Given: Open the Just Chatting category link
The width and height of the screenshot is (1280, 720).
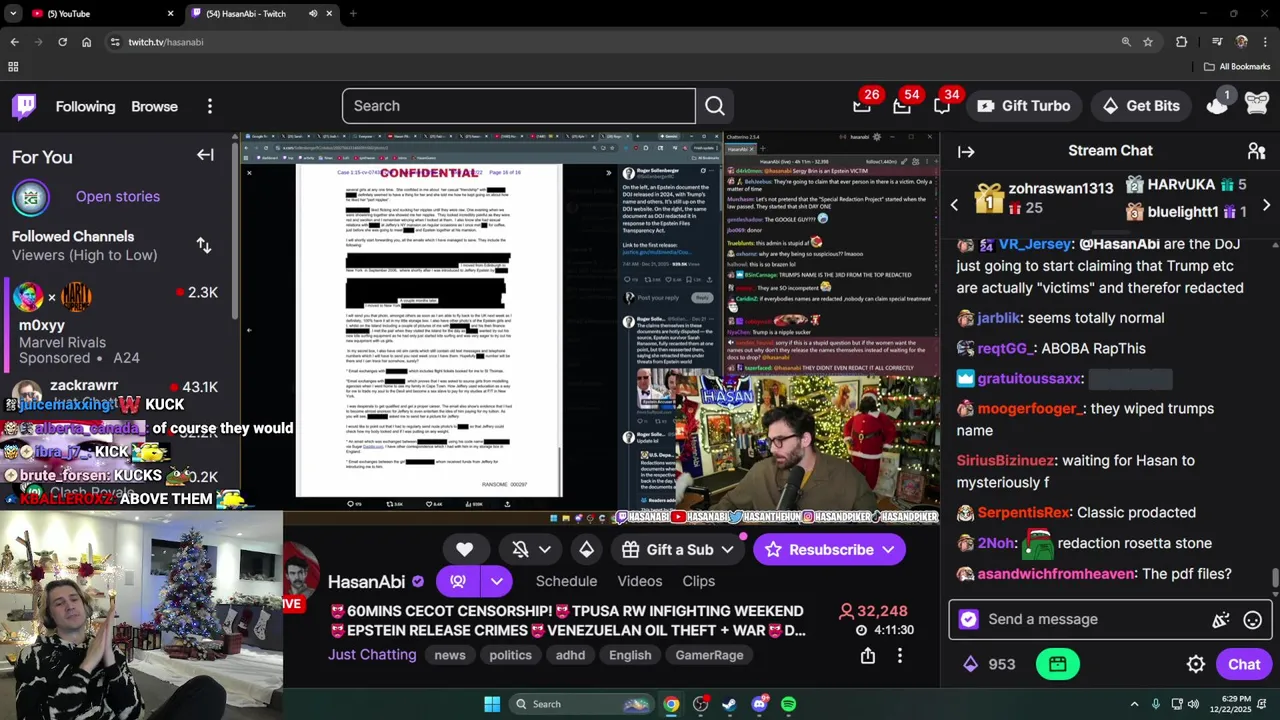Looking at the screenshot, I should (372, 655).
